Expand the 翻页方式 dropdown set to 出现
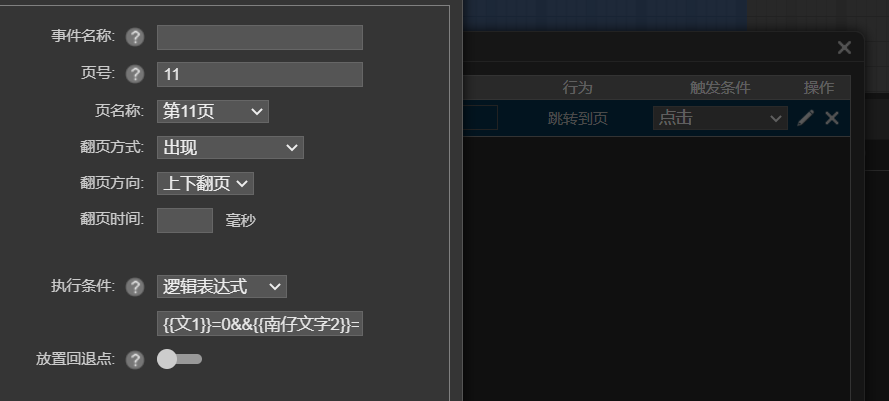889x401 pixels. click(x=230, y=147)
